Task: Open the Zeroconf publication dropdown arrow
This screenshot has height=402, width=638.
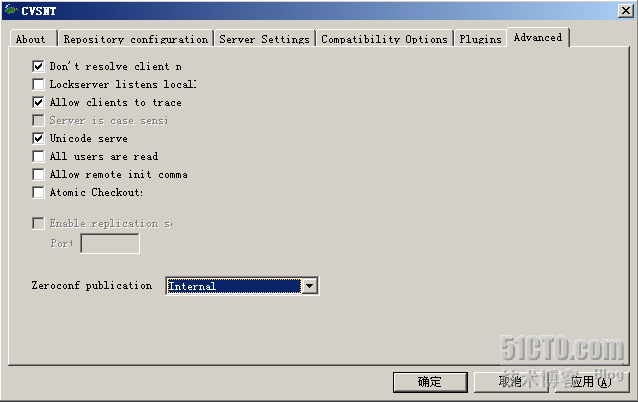Action: tap(310, 286)
